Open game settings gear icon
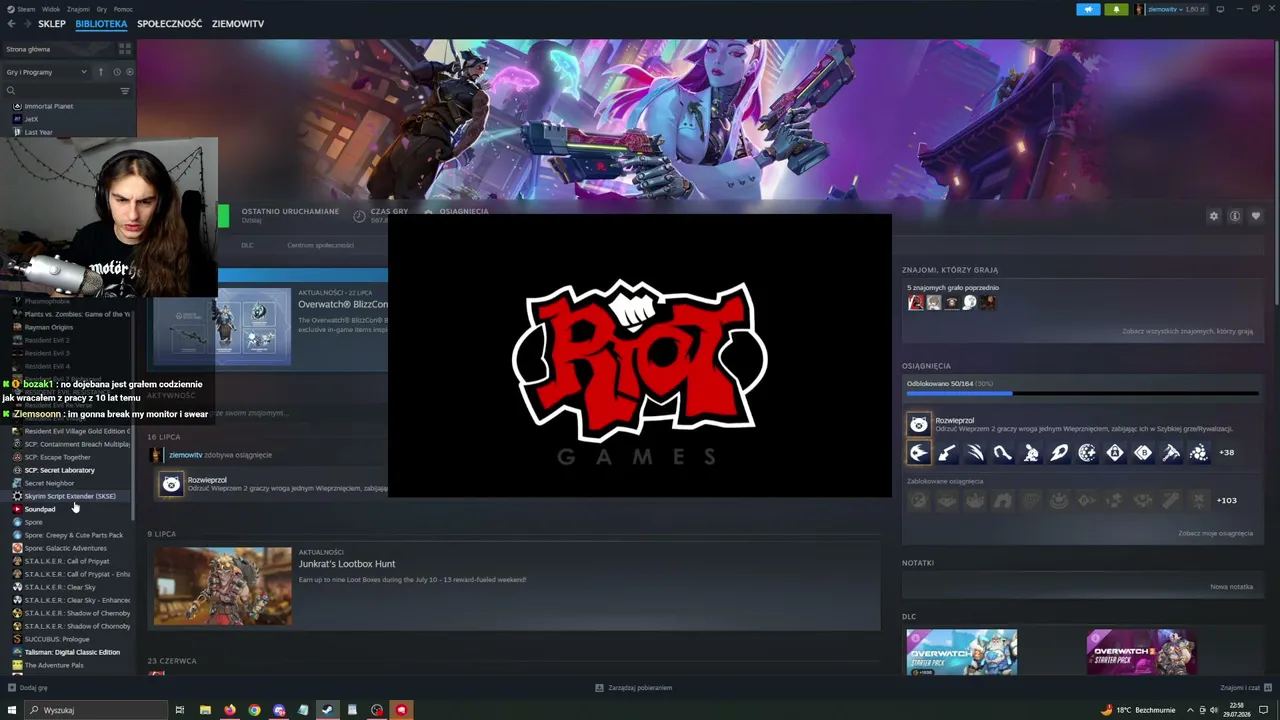Screen dimensions: 1280x720 click(1214, 216)
